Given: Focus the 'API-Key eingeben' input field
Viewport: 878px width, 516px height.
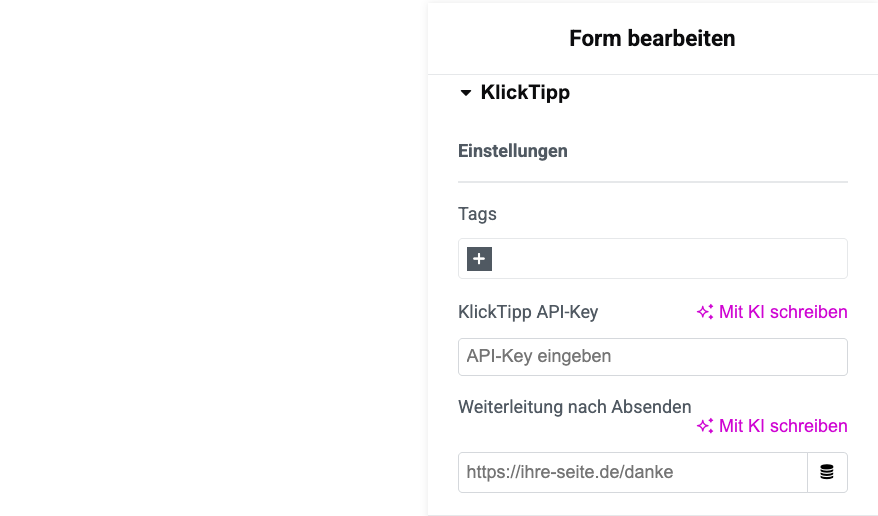Looking at the screenshot, I should (x=652, y=357).
